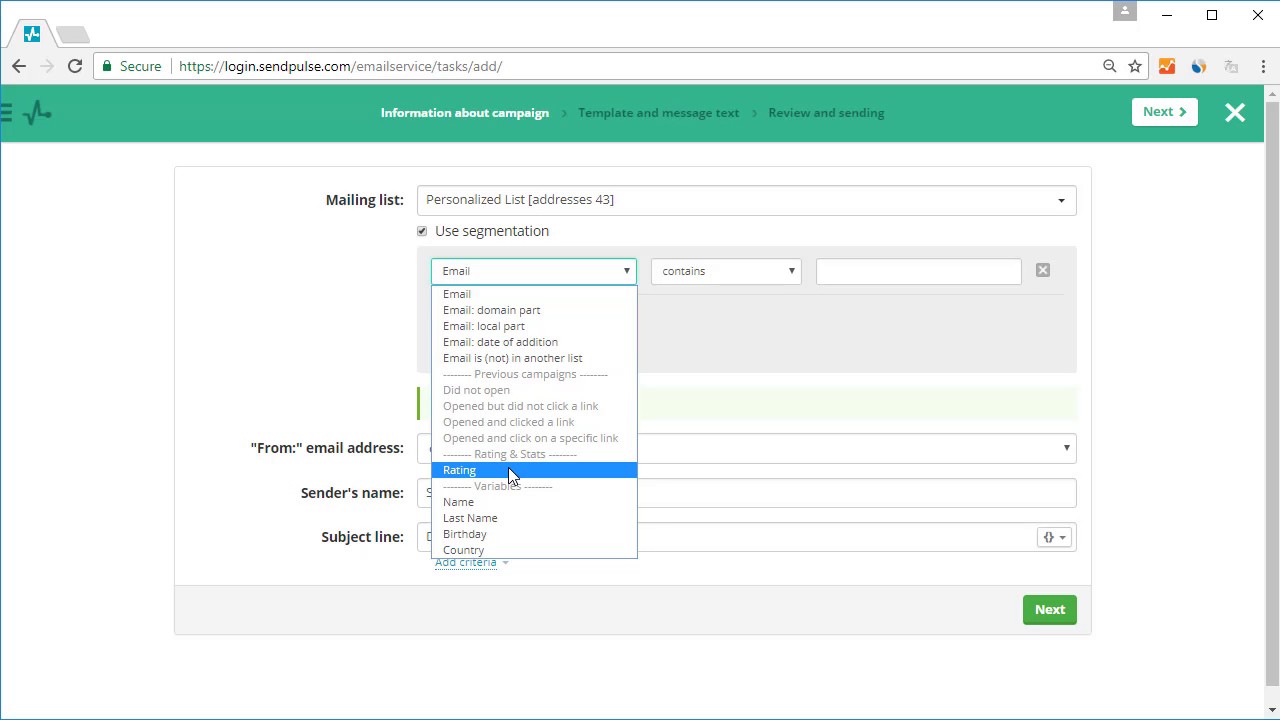Choose Email: local part option

point(534,326)
